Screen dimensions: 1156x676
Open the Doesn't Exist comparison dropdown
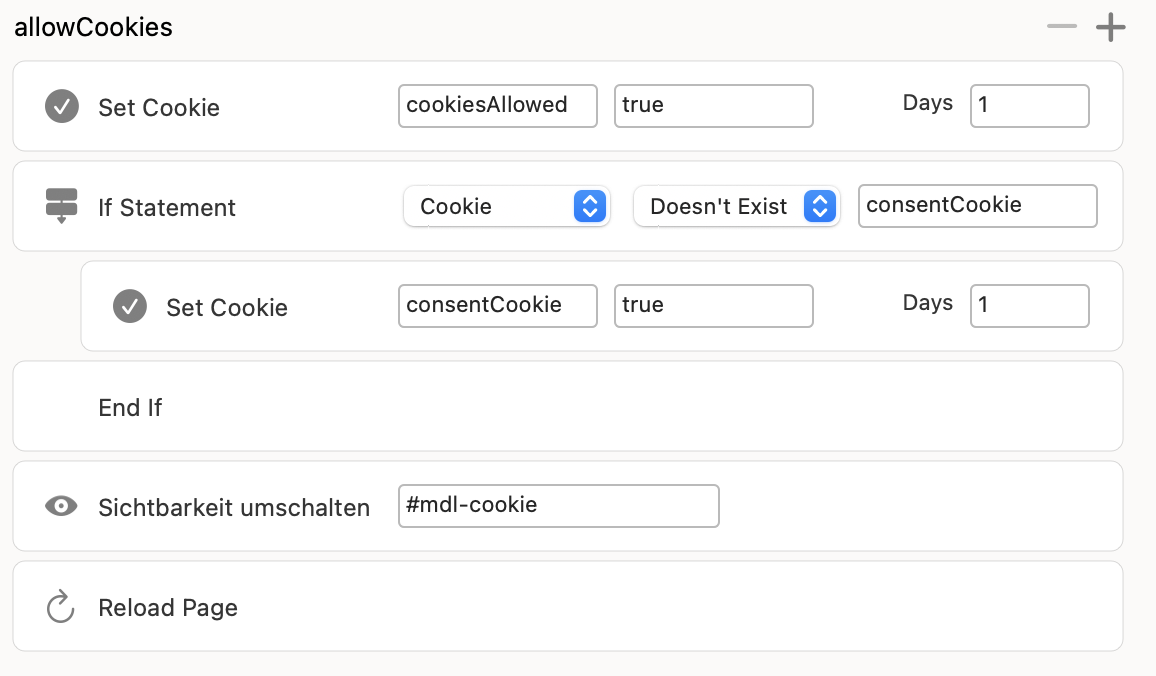735,206
